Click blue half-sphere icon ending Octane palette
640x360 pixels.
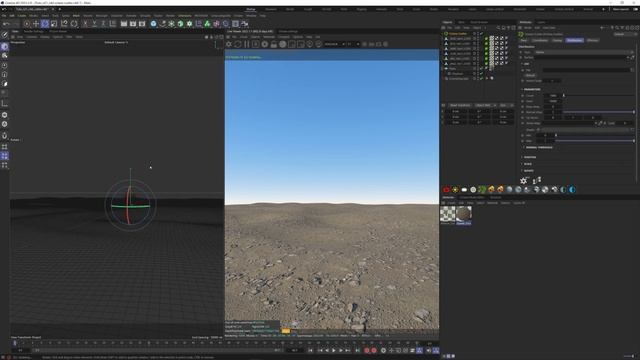(572, 189)
